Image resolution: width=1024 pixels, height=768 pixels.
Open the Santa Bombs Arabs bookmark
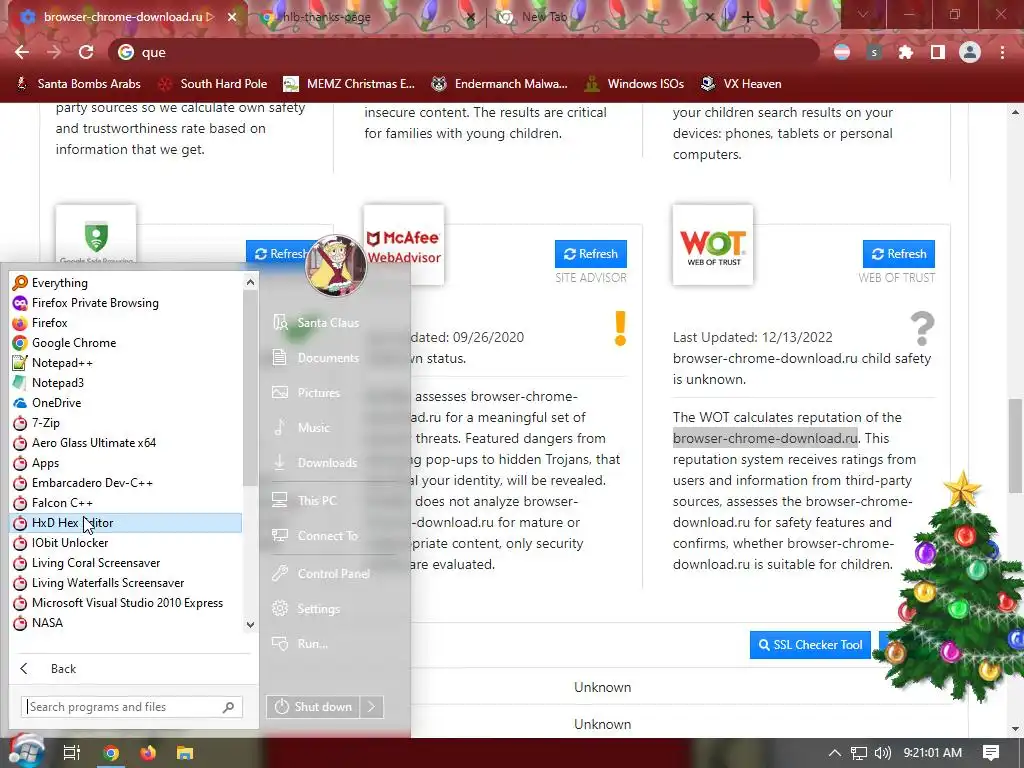78,84
